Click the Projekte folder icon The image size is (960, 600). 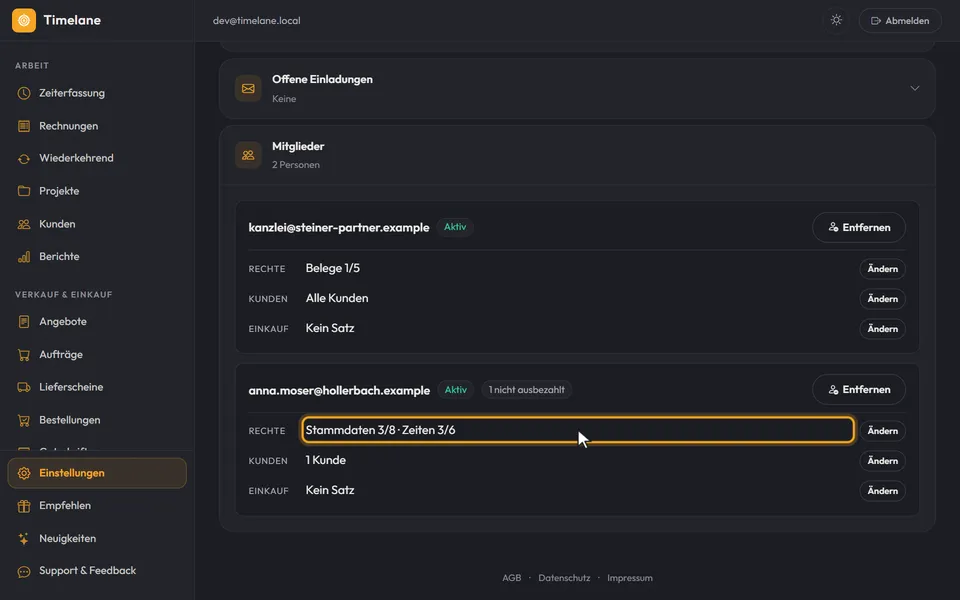click(x=24, y=191)
